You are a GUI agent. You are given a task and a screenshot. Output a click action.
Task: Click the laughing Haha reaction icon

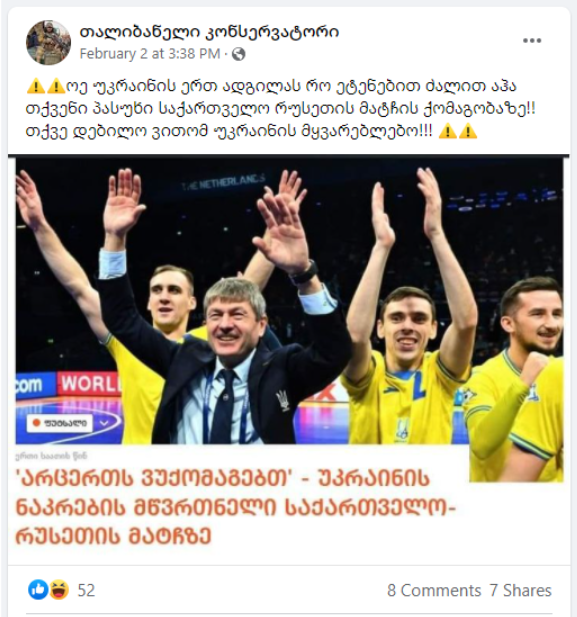point(59,590)
